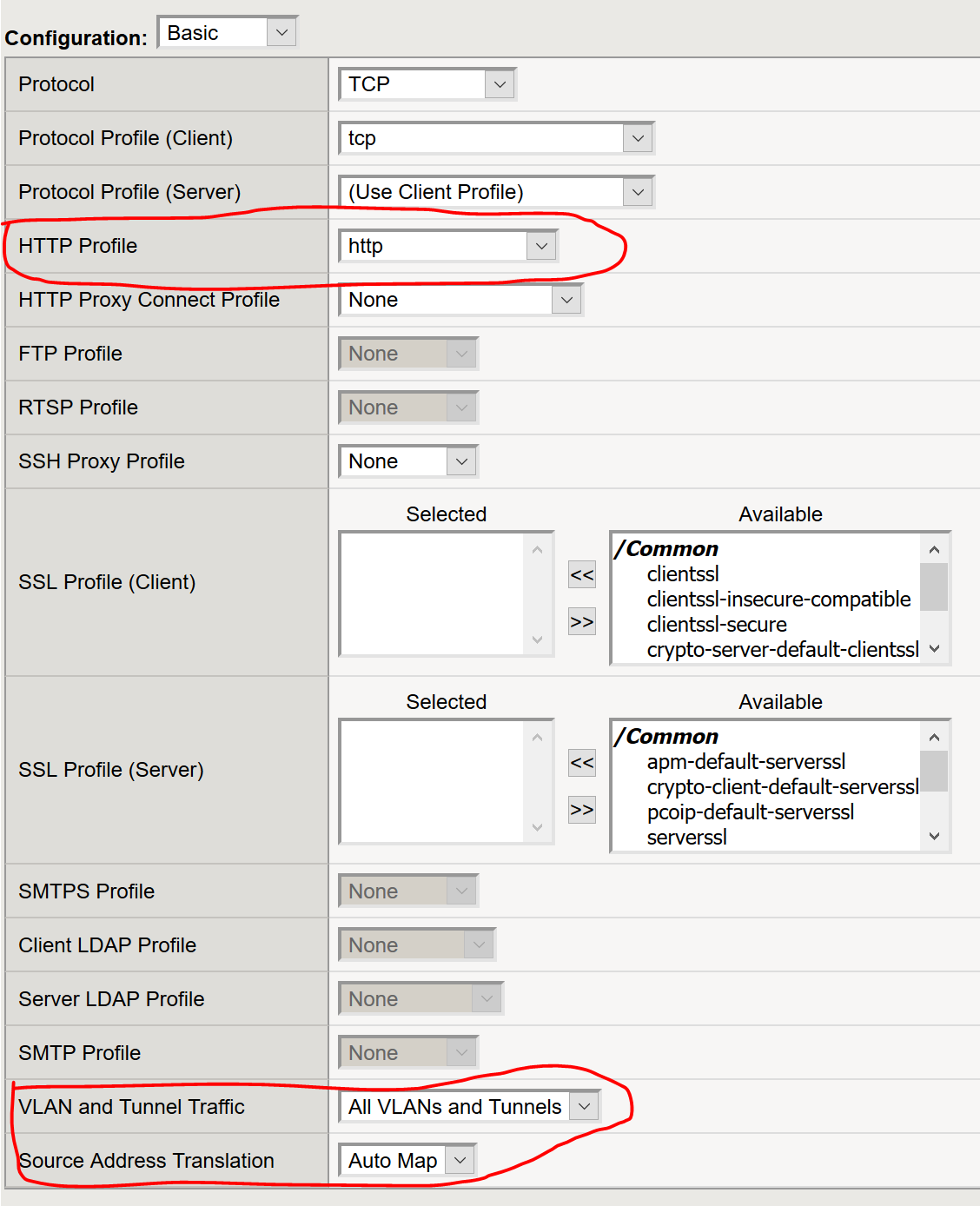Select apm-default-serverssl profile
The image size is (980, 1206).
745,762
